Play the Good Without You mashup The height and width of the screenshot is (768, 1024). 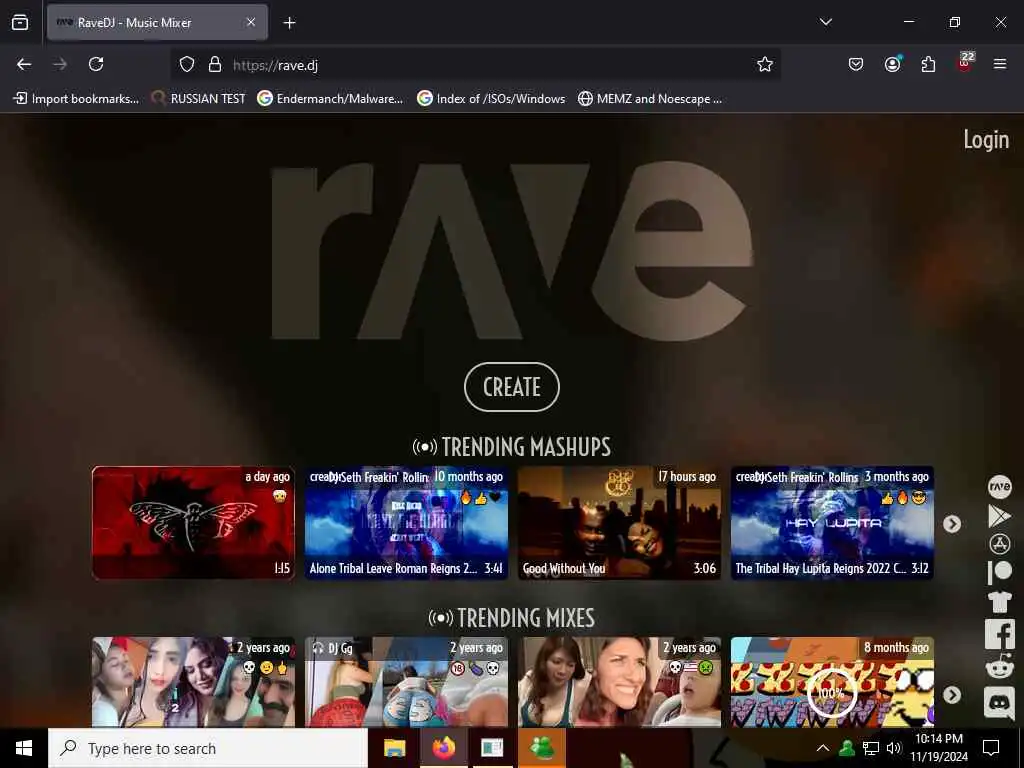point(619,522)
